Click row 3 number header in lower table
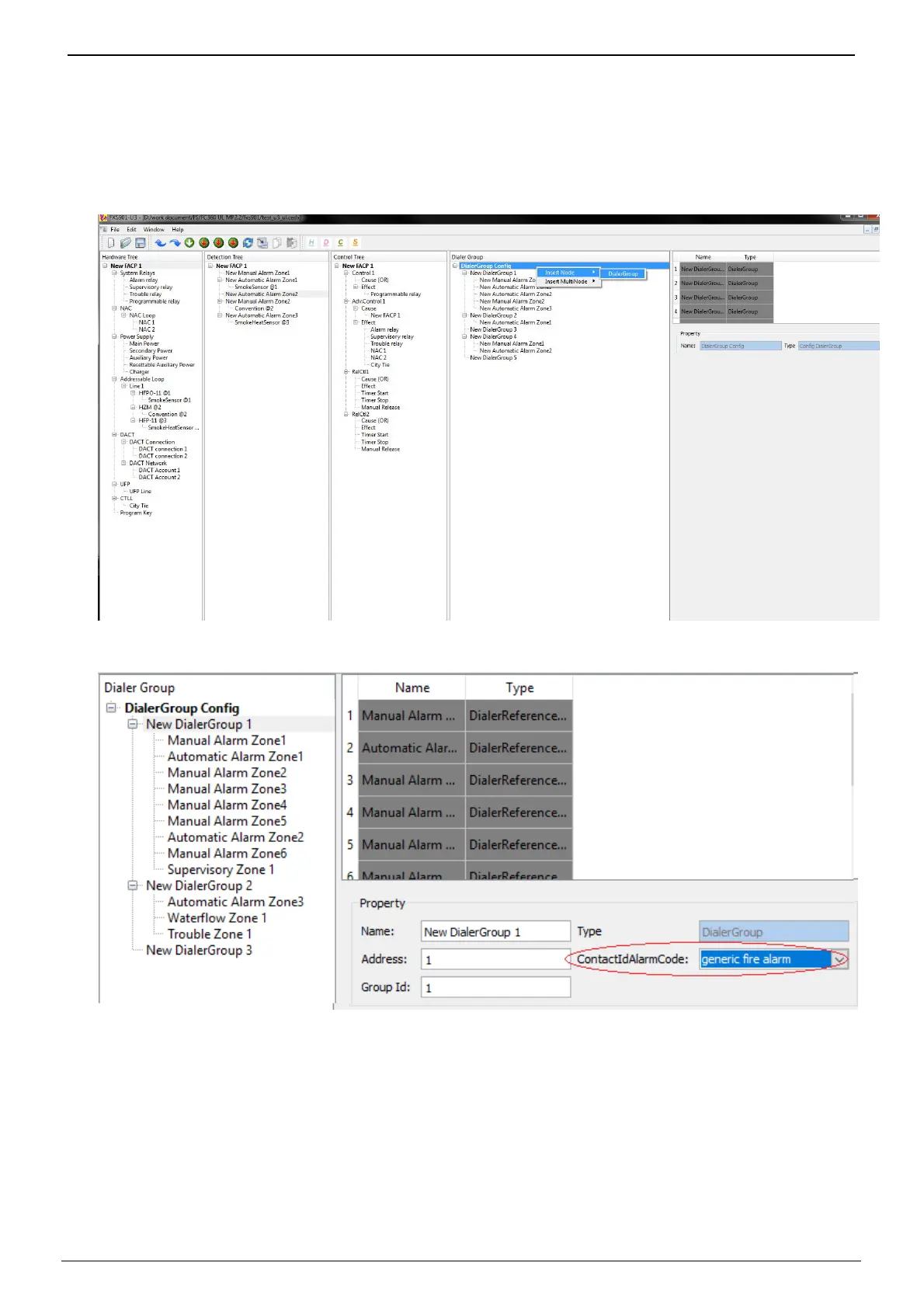Viewport: 924px width, 1308px height. [349, 780]
